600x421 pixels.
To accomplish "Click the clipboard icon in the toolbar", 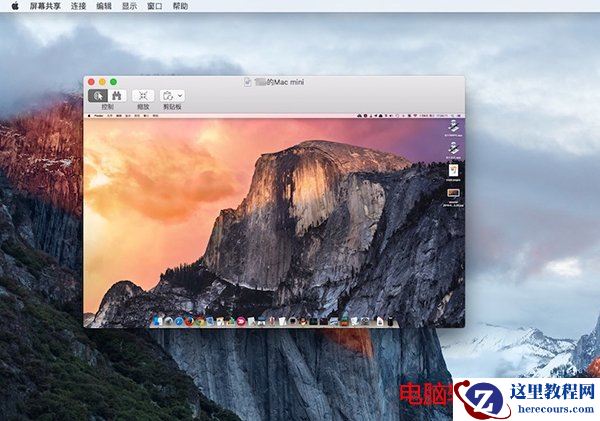I will click(167, 96).
